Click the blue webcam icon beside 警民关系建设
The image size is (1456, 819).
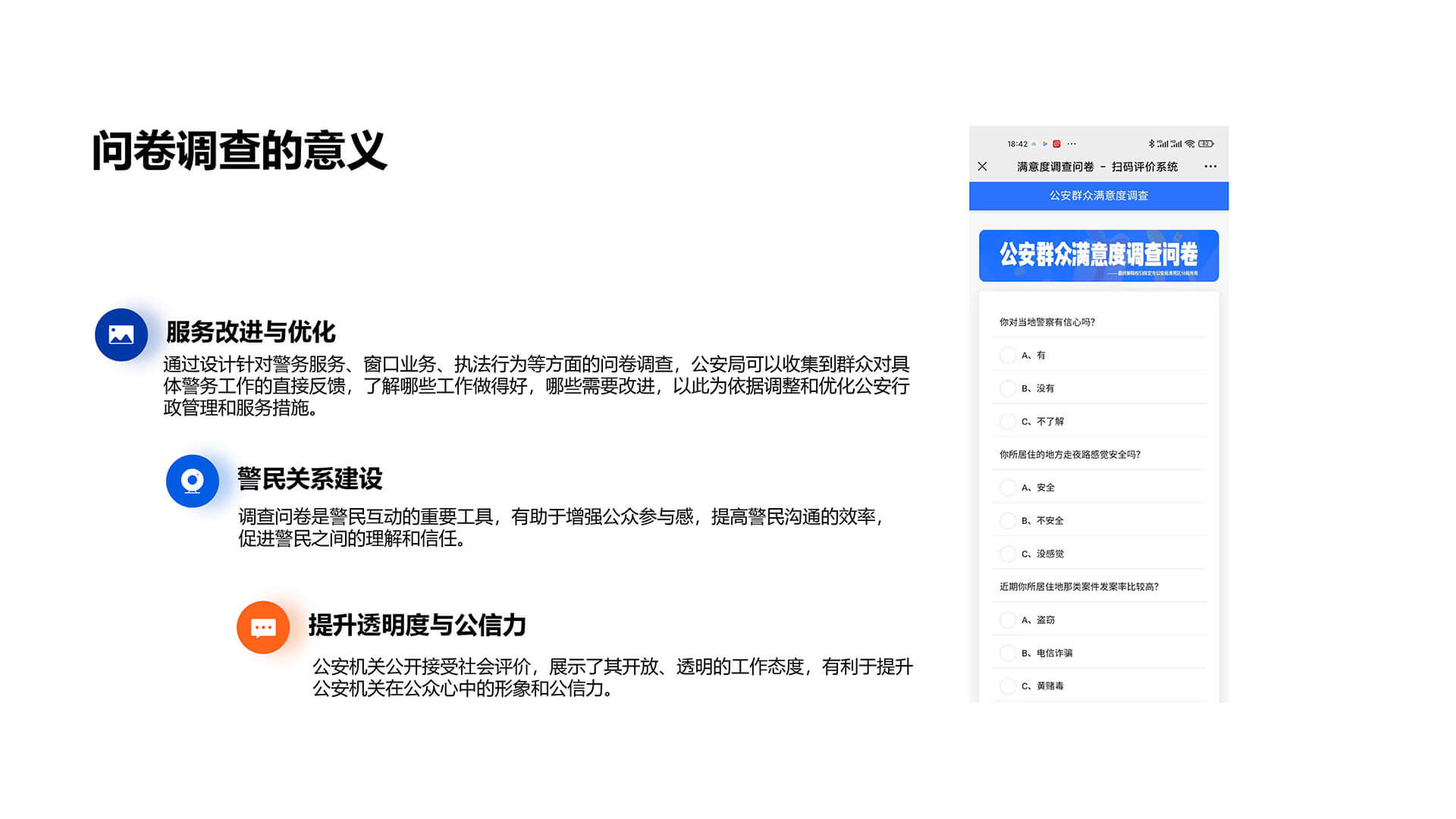(193, 481)
